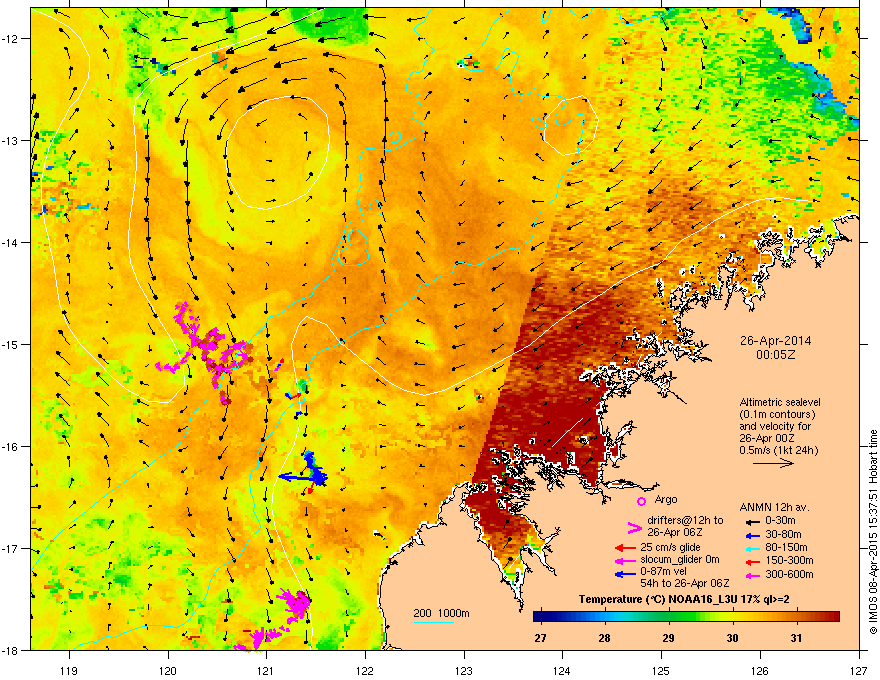Image resolution: width=880 pixels, height=680 pixels.
Task: Click latitude axis label '-18'
Action: 11,650
